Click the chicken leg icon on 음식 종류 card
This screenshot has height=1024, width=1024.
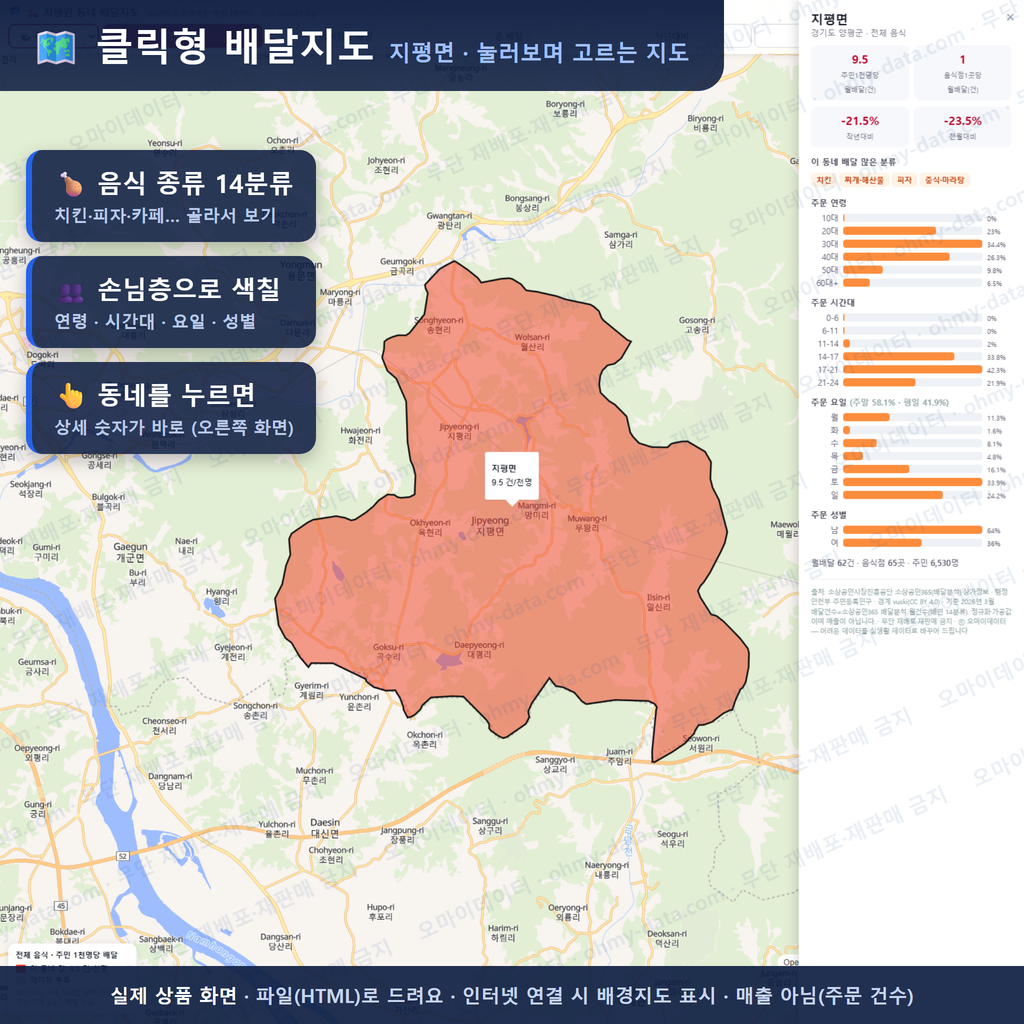[71, 184]
